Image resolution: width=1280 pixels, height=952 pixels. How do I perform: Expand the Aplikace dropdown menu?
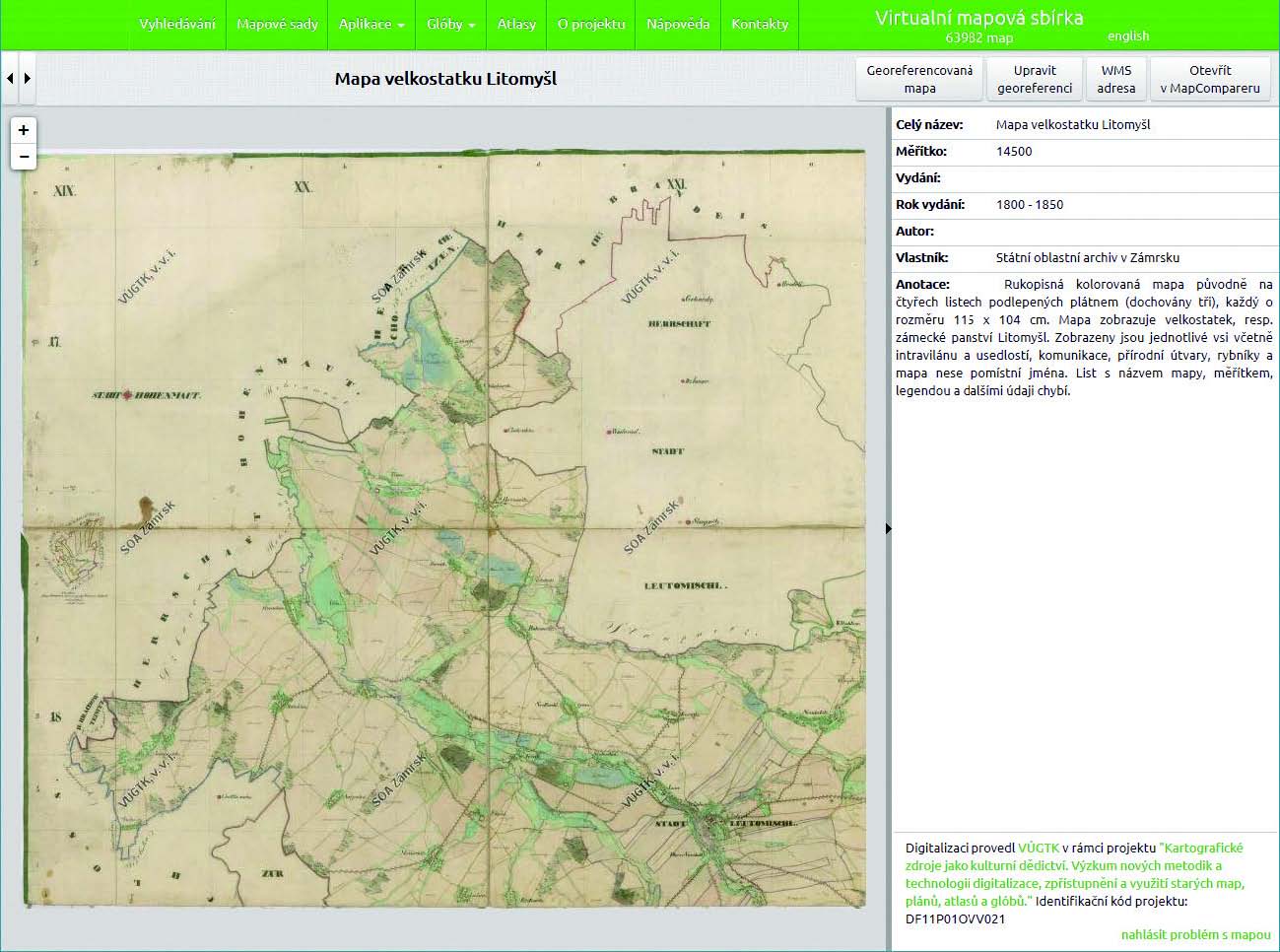pos(371,24)
